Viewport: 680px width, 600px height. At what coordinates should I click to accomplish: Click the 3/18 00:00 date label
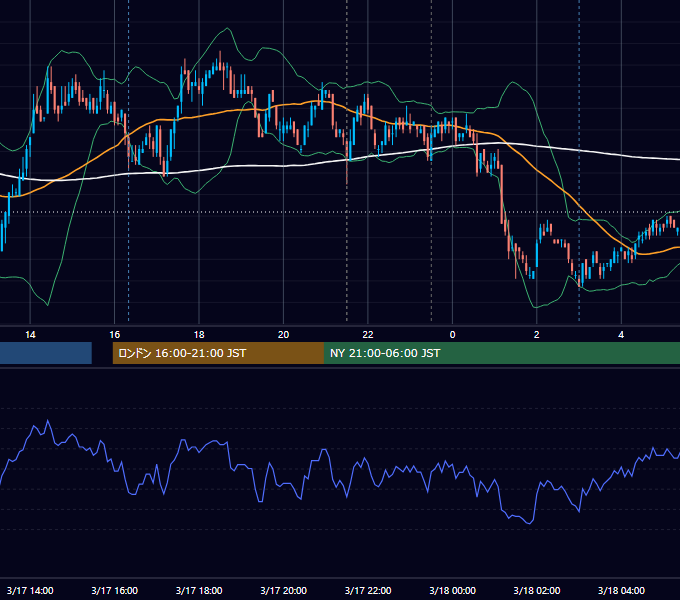click(x=452, y=590)
